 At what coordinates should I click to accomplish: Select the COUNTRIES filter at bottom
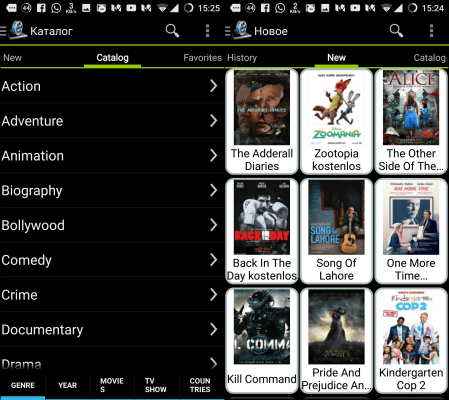click(200, 385)
